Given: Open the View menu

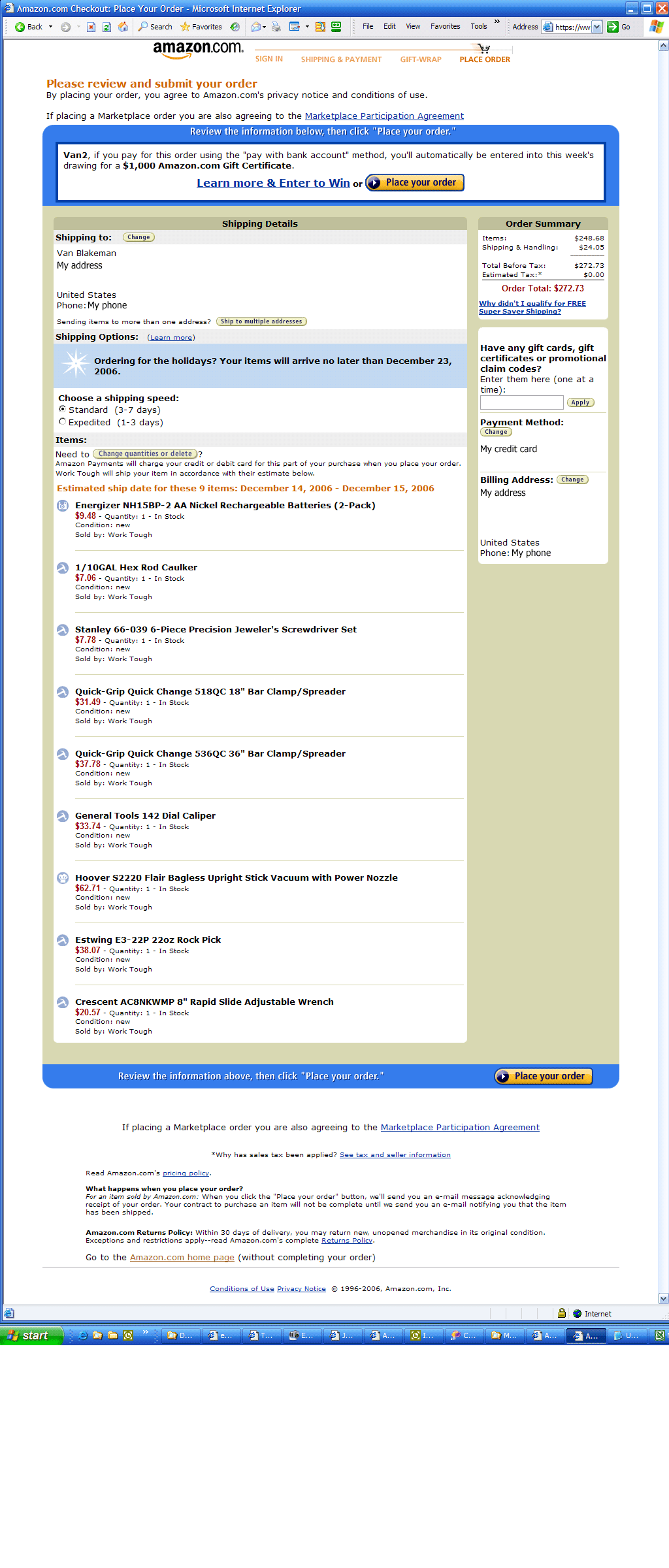Looking at the screenshot, I should tap(413, 26).
